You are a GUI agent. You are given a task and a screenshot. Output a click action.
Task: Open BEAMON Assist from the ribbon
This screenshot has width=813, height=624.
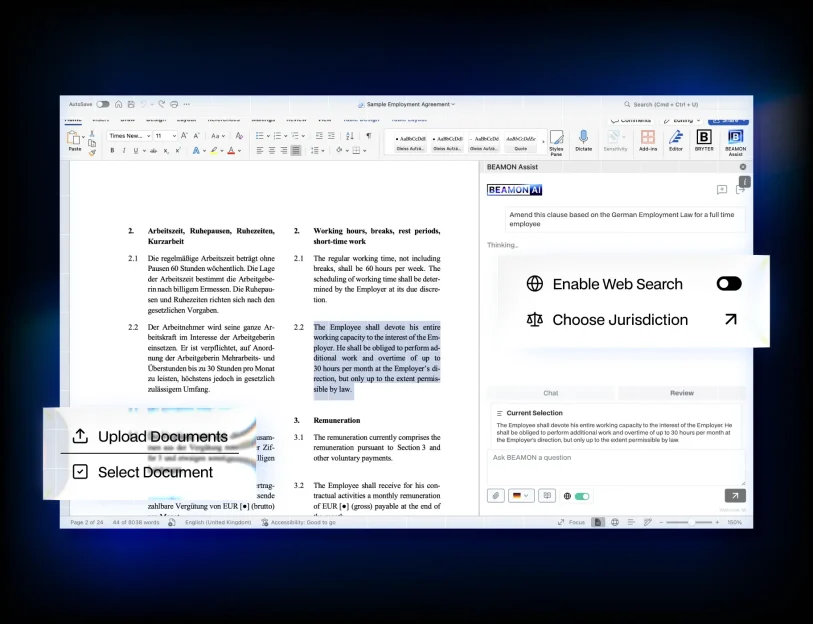[x=735, y=141]
